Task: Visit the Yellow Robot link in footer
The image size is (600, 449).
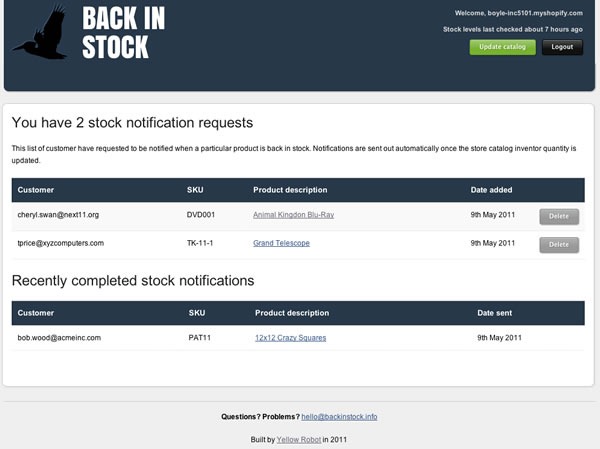Action: point(298,439)
